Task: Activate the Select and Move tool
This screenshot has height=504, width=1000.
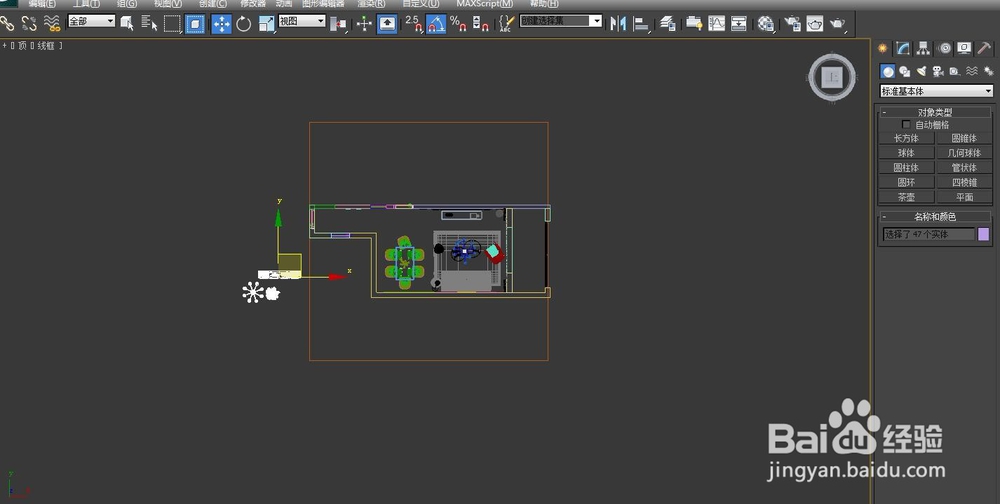Action: (x=221, y=24)
